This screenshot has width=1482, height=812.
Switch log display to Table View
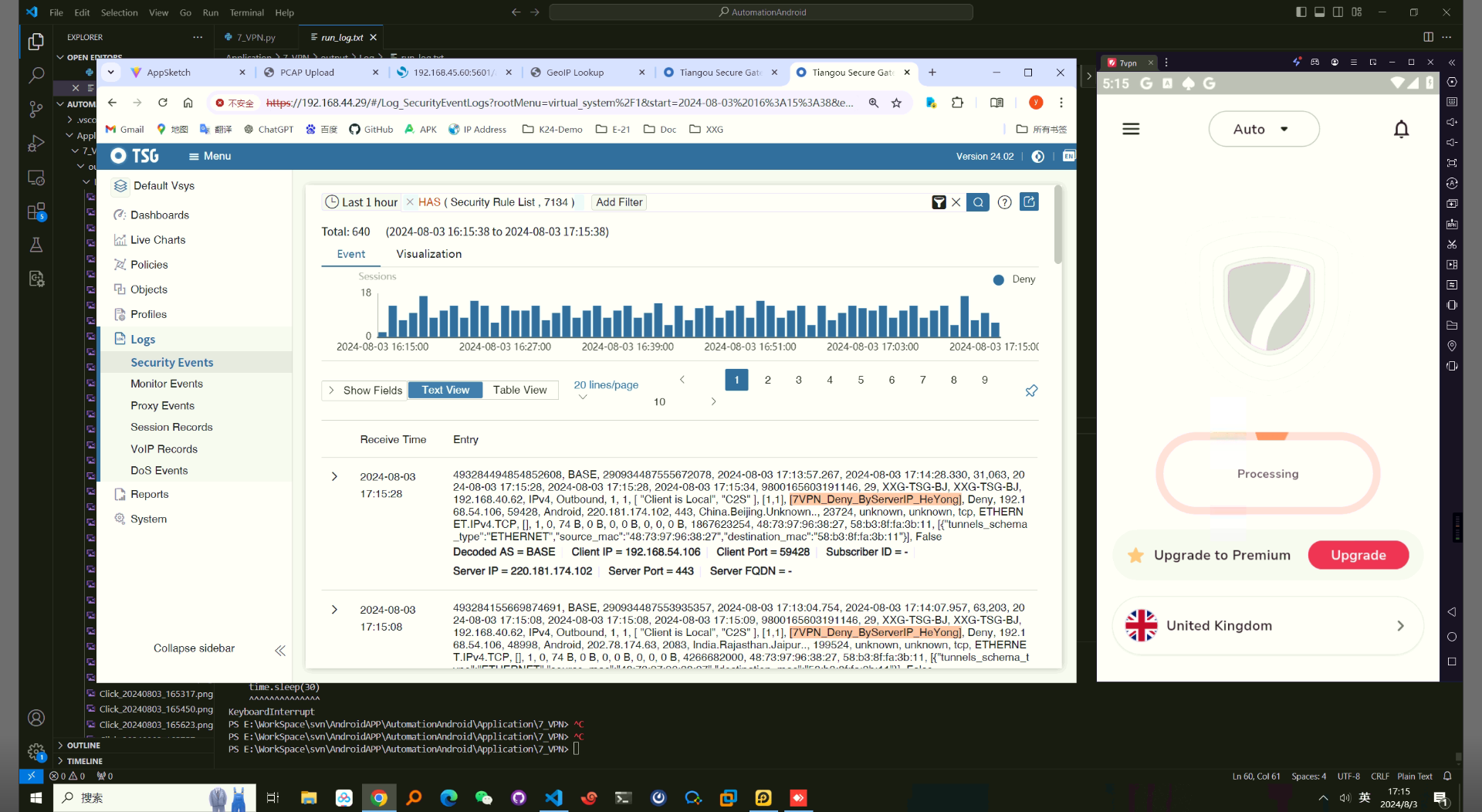(519, 390)
